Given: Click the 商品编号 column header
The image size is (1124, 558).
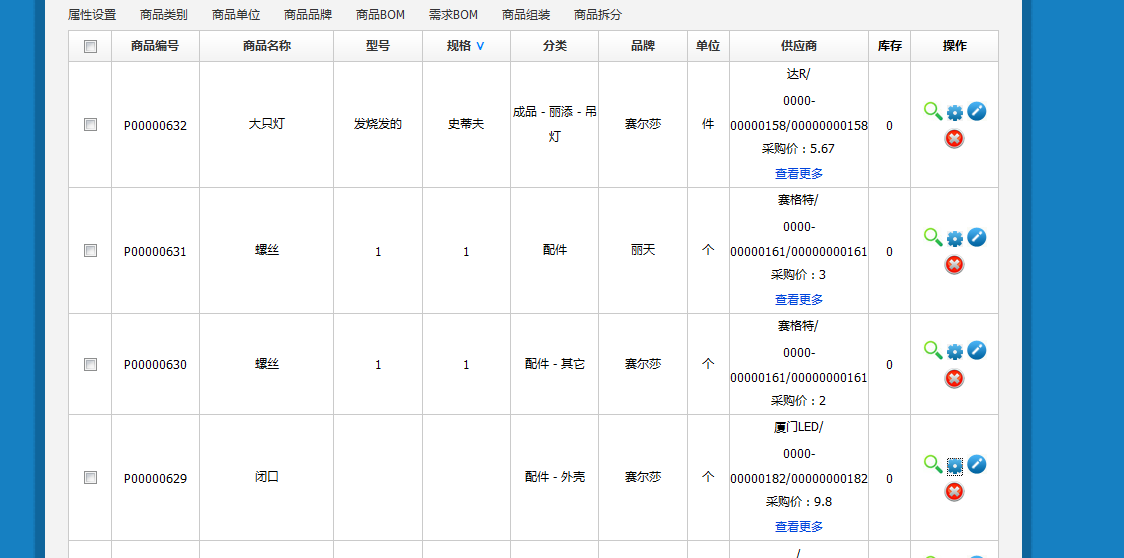Looking at the screenshot, I should (155, 46).
